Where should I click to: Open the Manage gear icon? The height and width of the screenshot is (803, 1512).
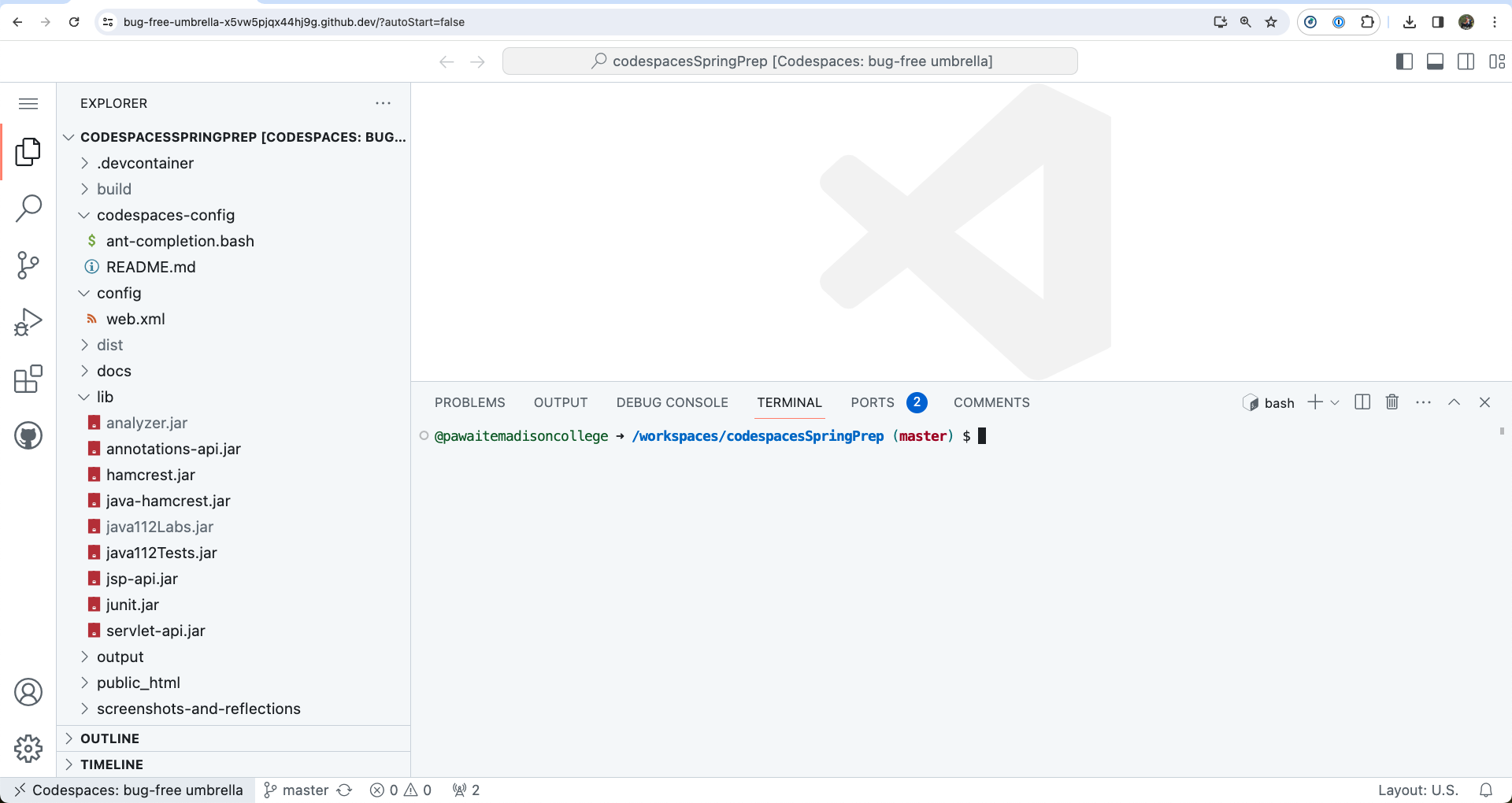[28, 749]
